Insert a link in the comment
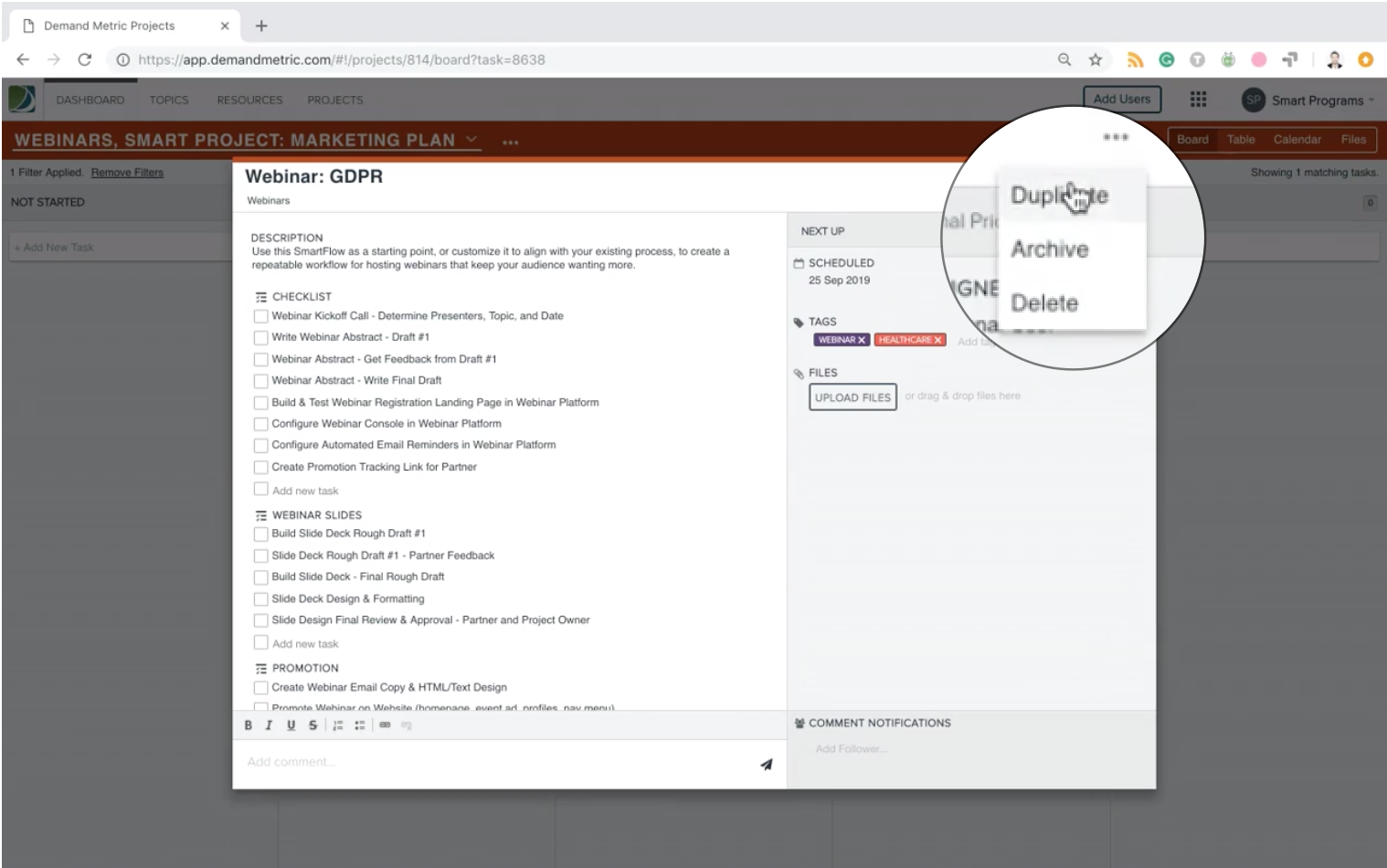 [385, 725]
